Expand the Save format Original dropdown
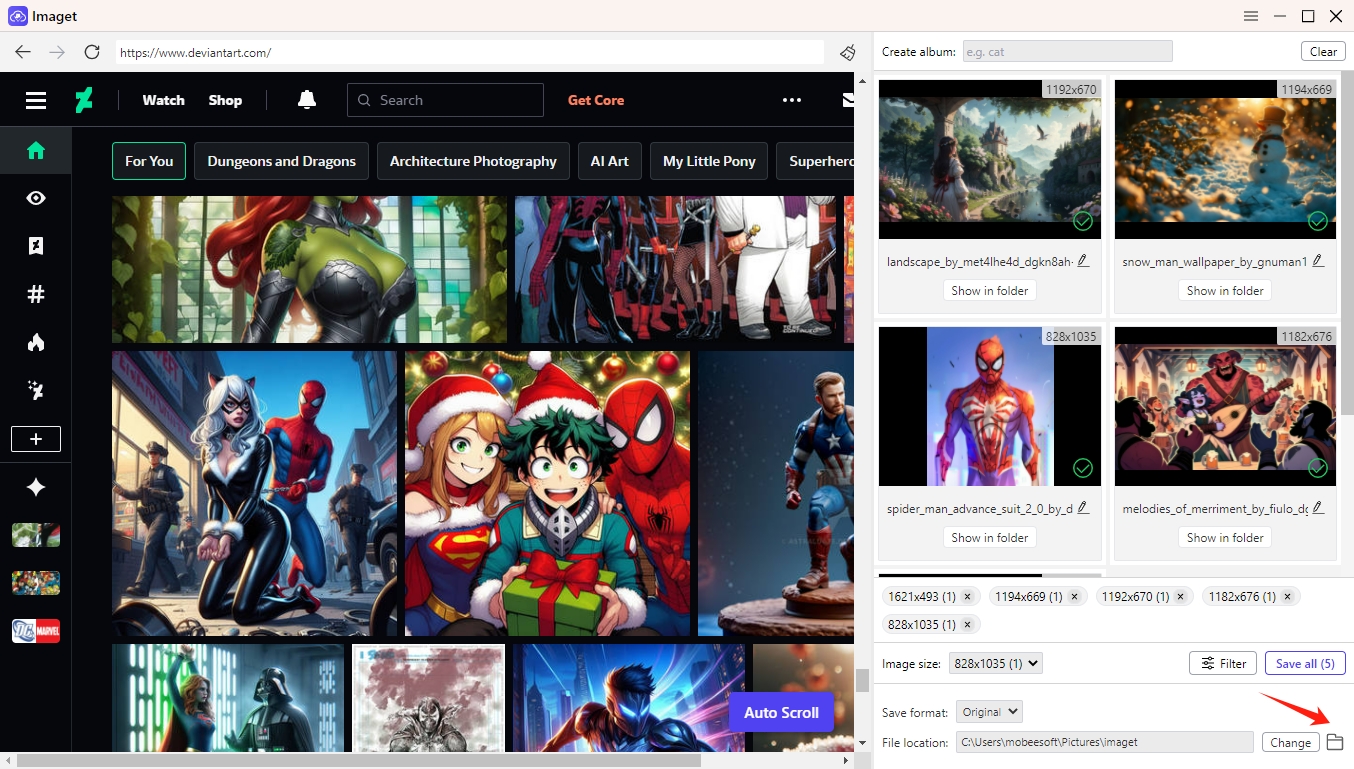 [x=988, y=711]
